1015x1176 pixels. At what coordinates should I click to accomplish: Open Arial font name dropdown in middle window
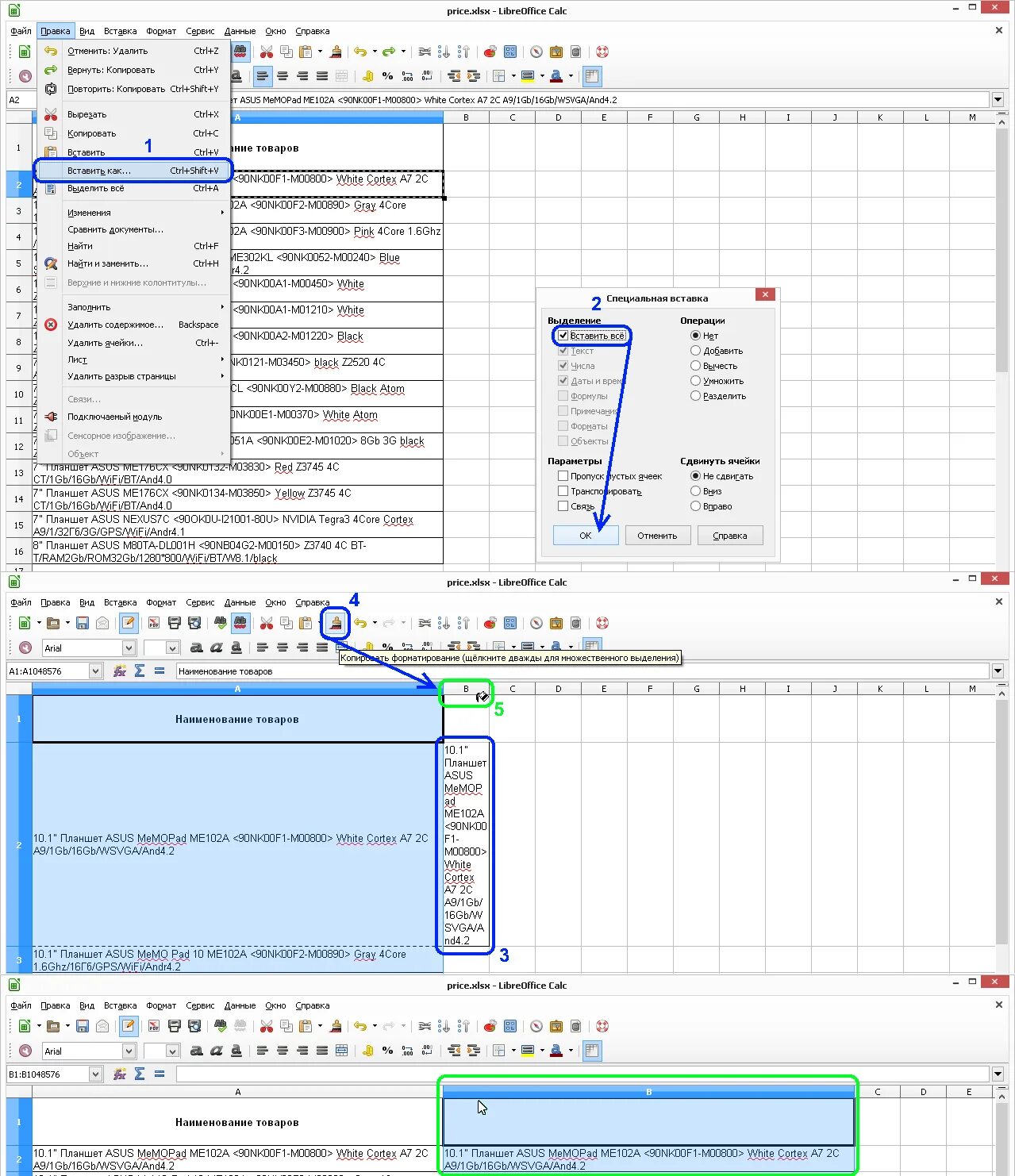(129, 648)
